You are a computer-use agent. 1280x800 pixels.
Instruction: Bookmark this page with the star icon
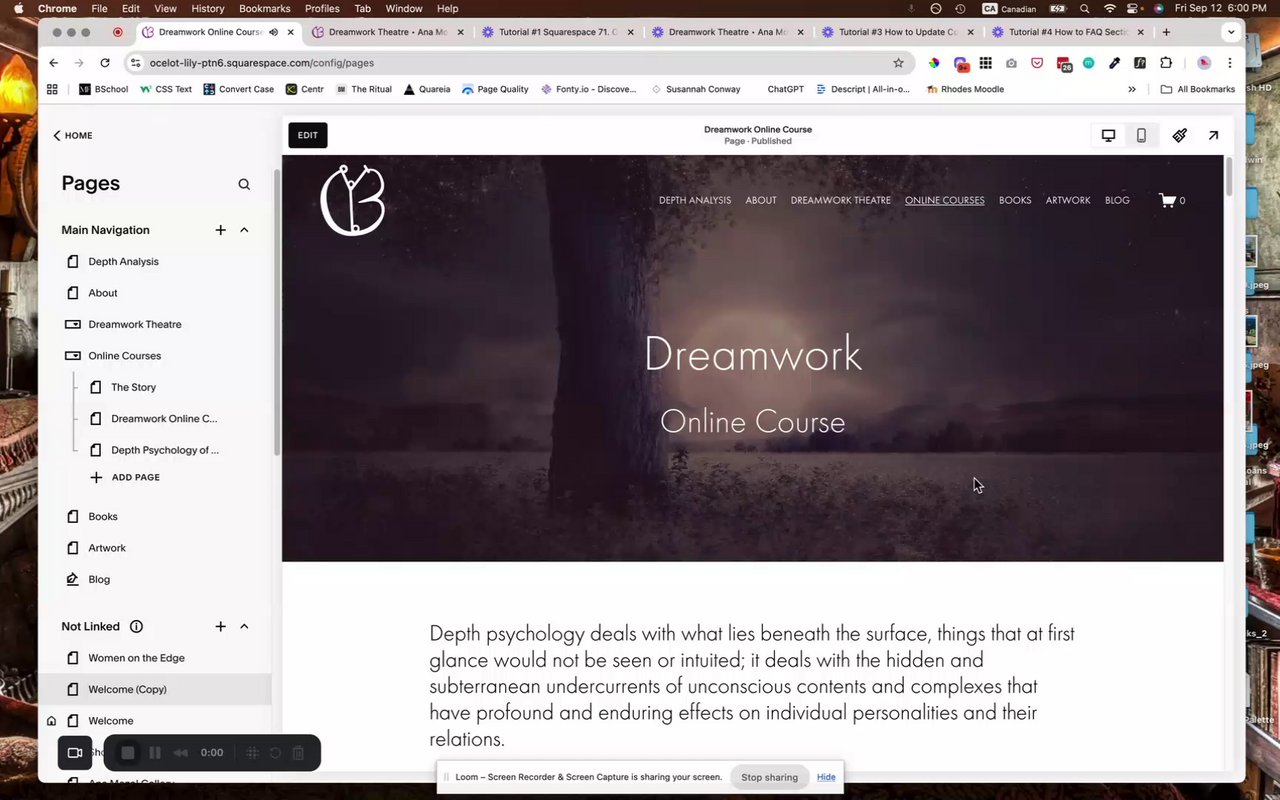tap(898, 63)
